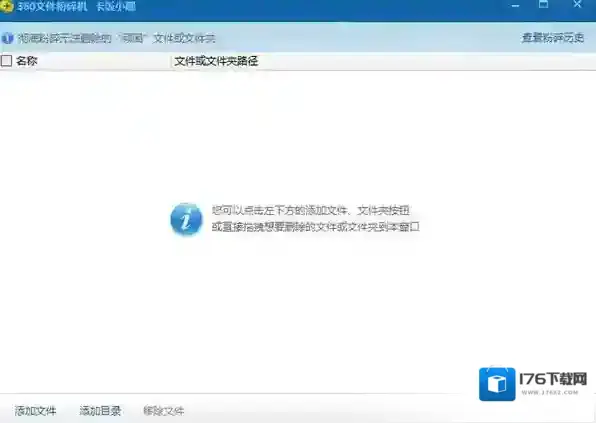Click the 360 logo icon in title bar
This screenshot has width=596, height=423.
pos(6,6)
